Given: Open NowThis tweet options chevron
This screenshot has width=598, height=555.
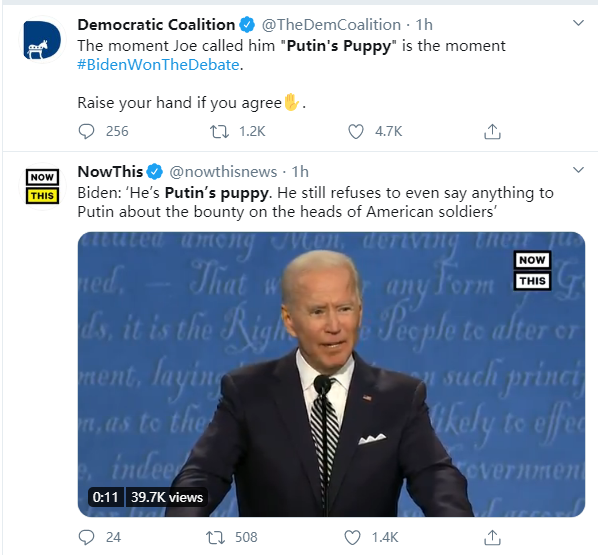Looking at the screenshot, I should [579, 170].
